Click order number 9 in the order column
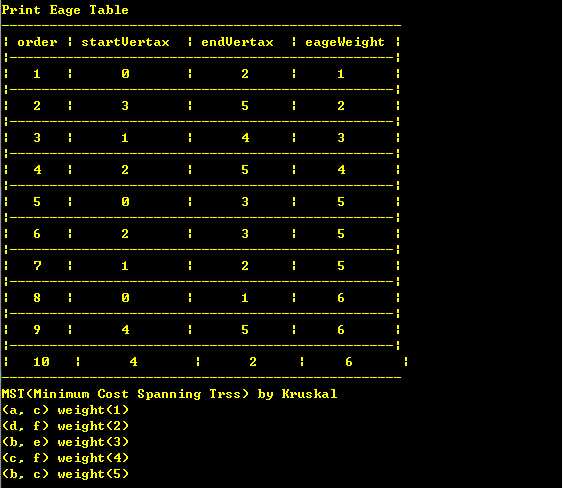The height and width of the screenshot is (488, 563). coord(37,330)
